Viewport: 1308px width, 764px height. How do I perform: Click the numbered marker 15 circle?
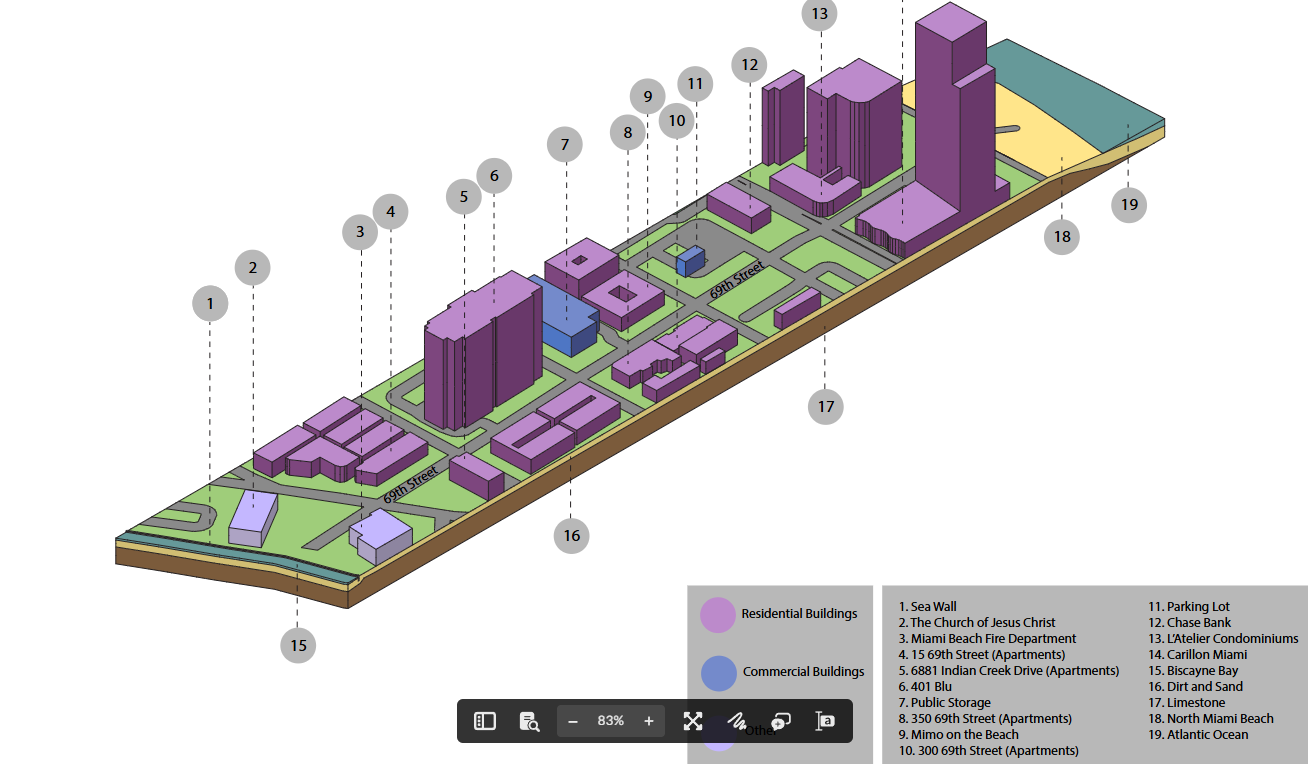coord(298,645)
